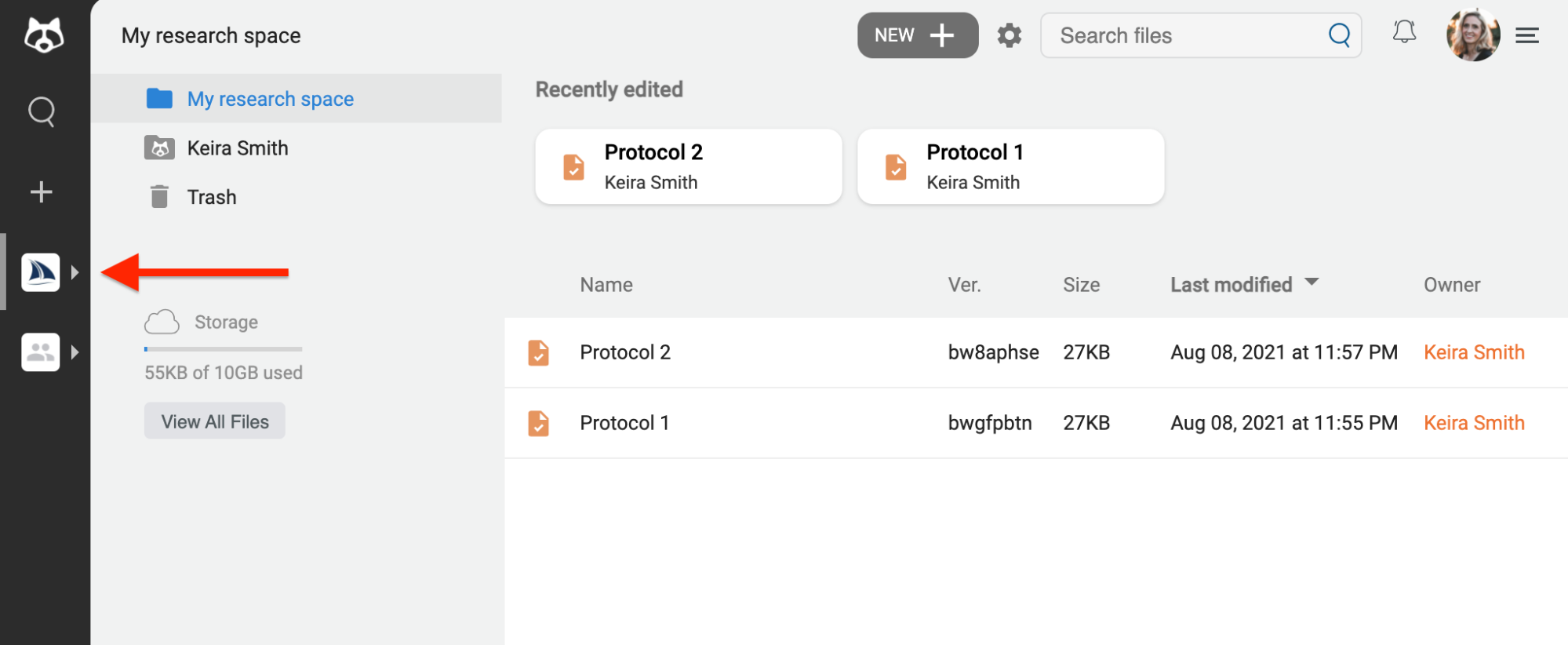Screen dimensions: 1568x645
Task: Click the storage usage progress bar
Action: (222, 348)
